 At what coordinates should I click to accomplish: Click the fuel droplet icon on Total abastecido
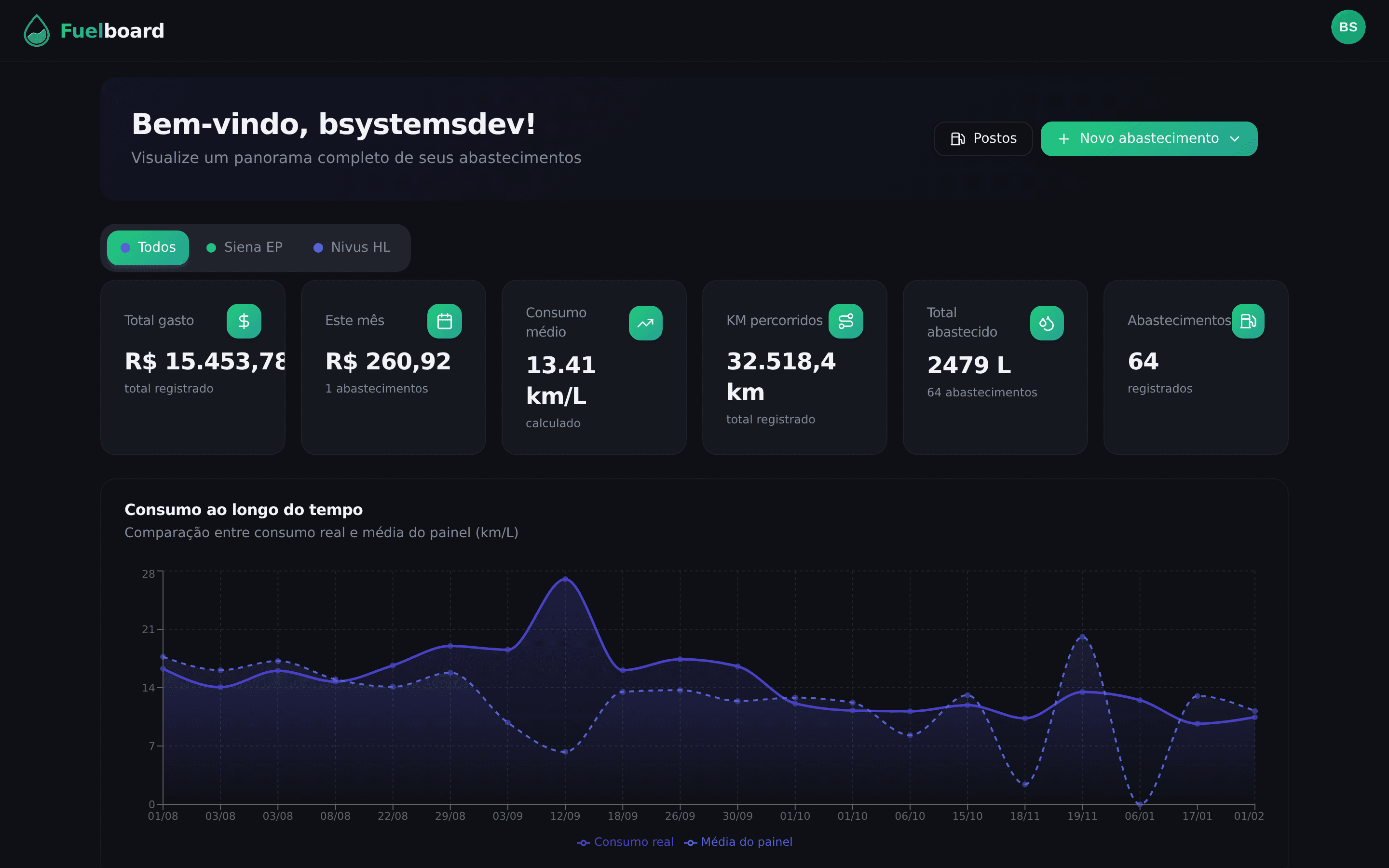pos(1047,323)
